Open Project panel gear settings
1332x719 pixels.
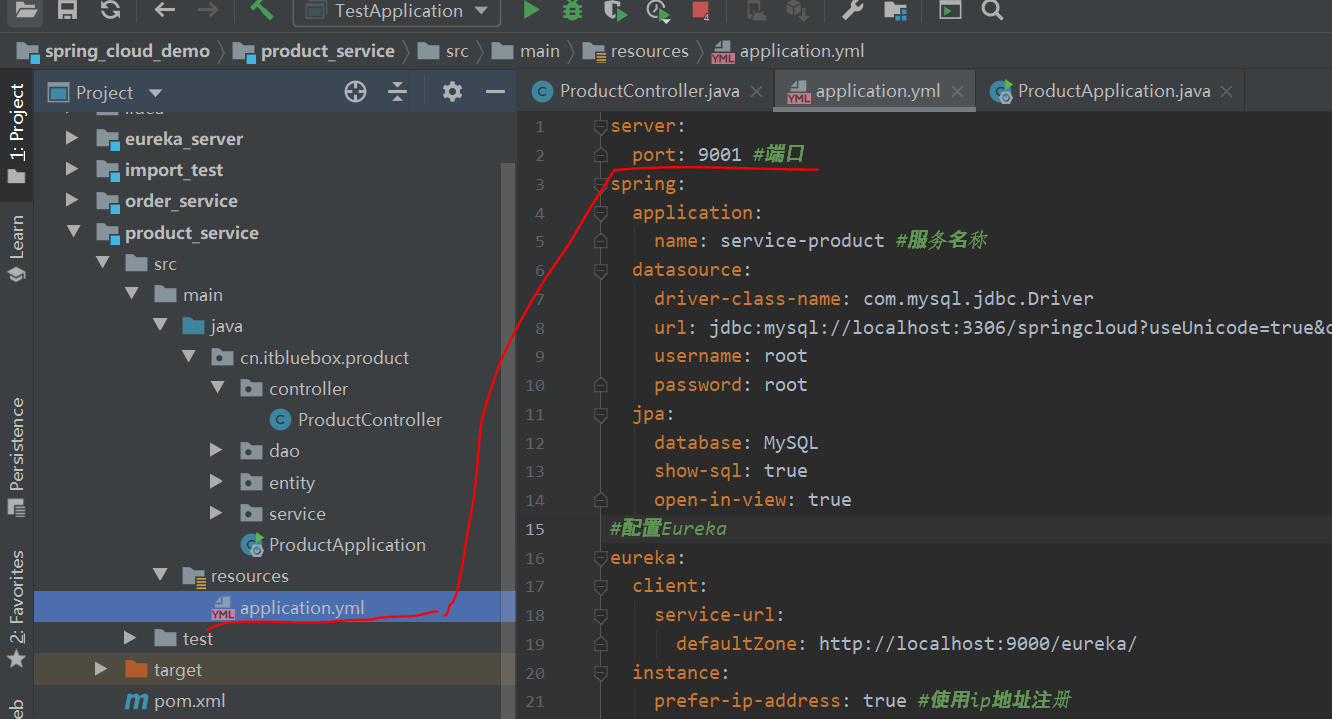point(452,92)
